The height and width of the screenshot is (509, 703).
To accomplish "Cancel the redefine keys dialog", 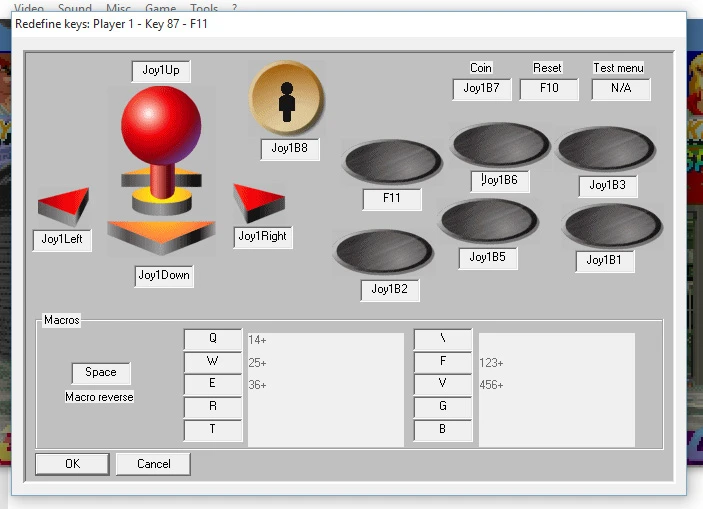I will 153,464.
